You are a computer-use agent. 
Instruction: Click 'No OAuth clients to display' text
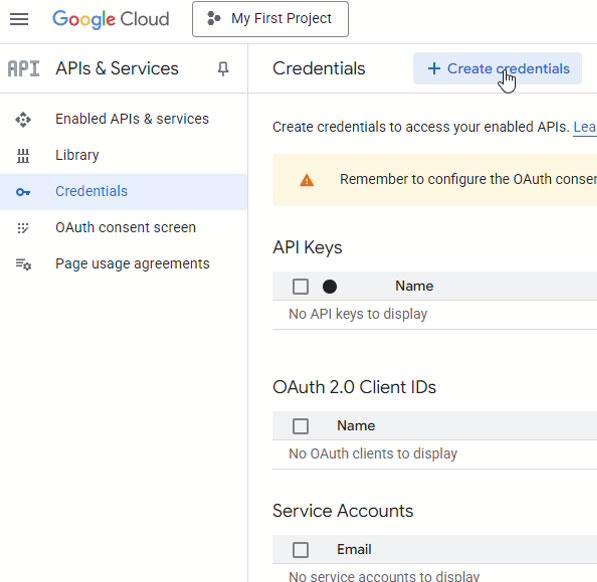tap(373, 454)
